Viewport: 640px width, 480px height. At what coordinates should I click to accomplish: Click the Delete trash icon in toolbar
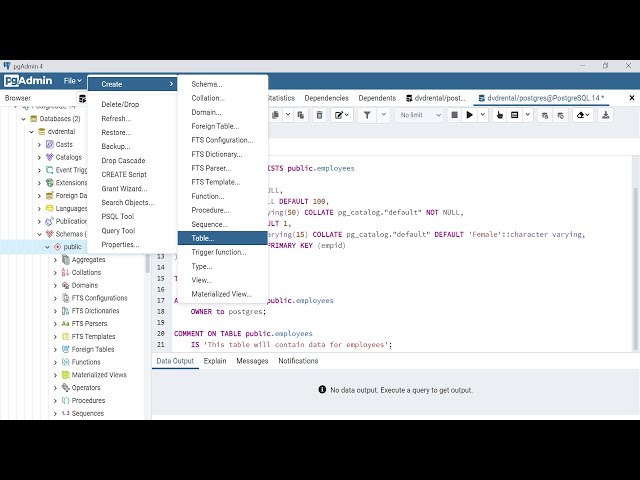click(320, 115)
